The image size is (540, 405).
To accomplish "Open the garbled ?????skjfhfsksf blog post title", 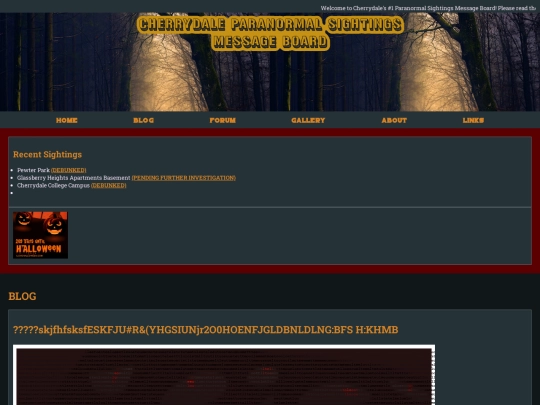I will point(206,330).
